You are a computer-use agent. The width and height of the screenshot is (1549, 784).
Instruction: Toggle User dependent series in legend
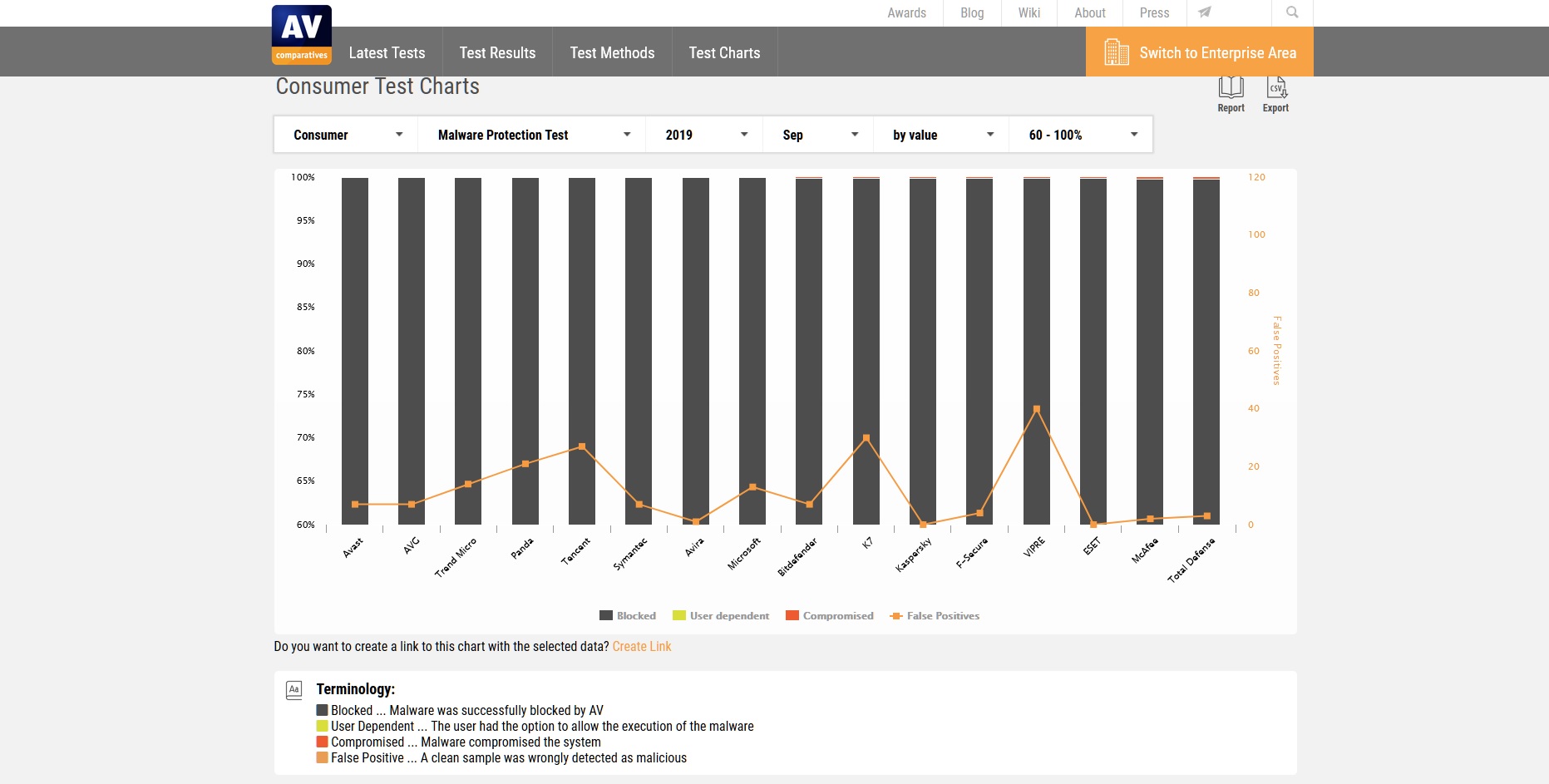tap(721, 616)
